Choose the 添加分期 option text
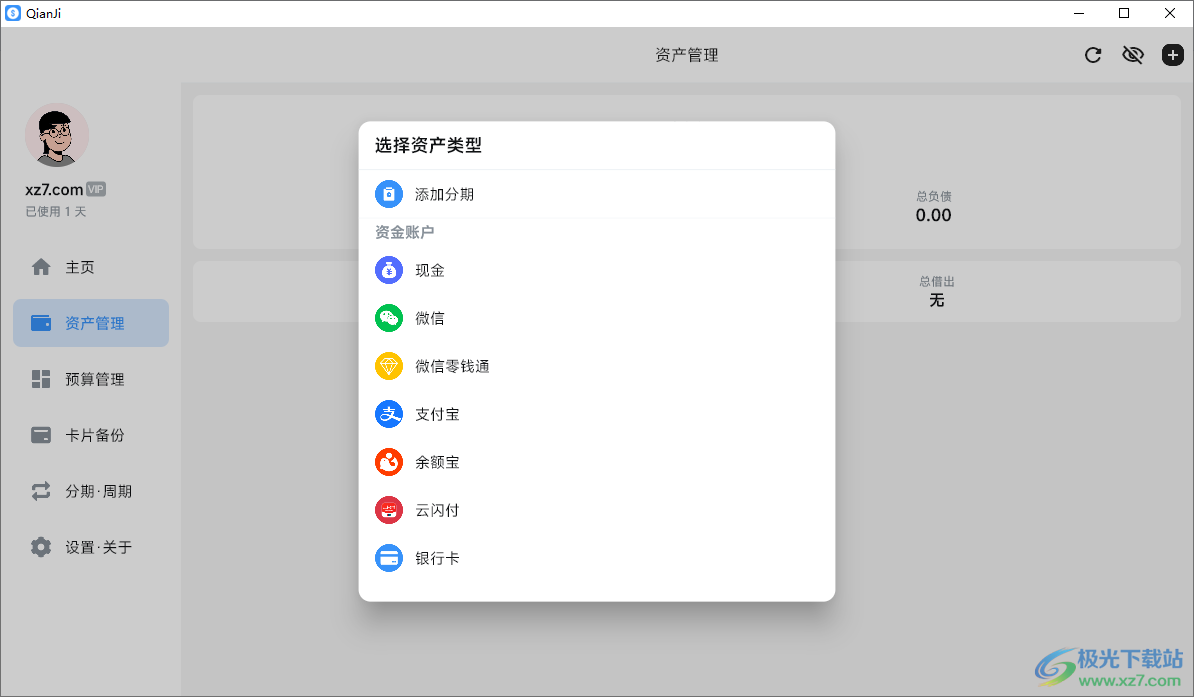 tap(445, 195)
